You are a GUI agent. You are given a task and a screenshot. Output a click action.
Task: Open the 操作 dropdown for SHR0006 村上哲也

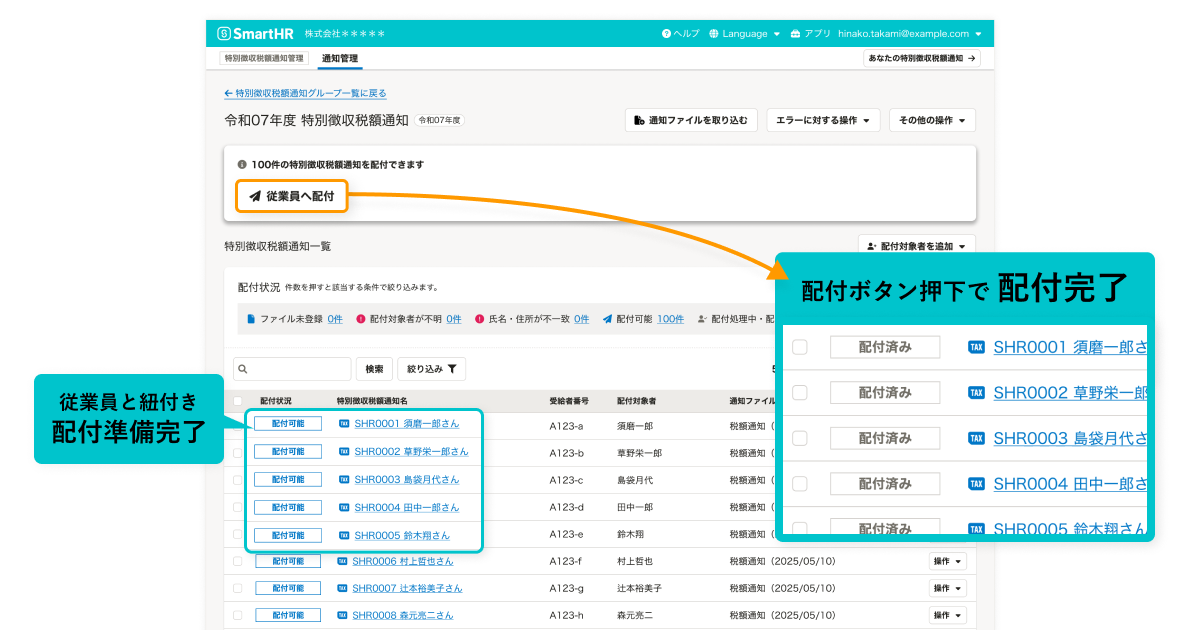pyautogui.click(x=946, y=561)
